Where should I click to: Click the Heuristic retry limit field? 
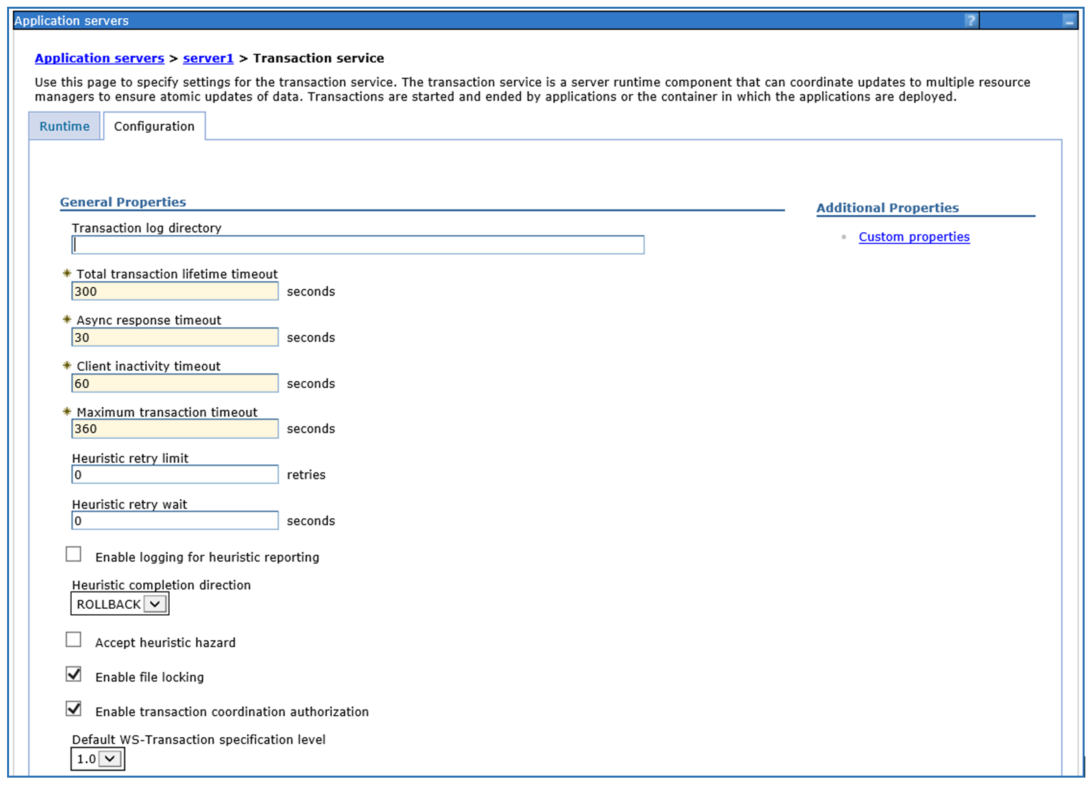pos(175,475)
